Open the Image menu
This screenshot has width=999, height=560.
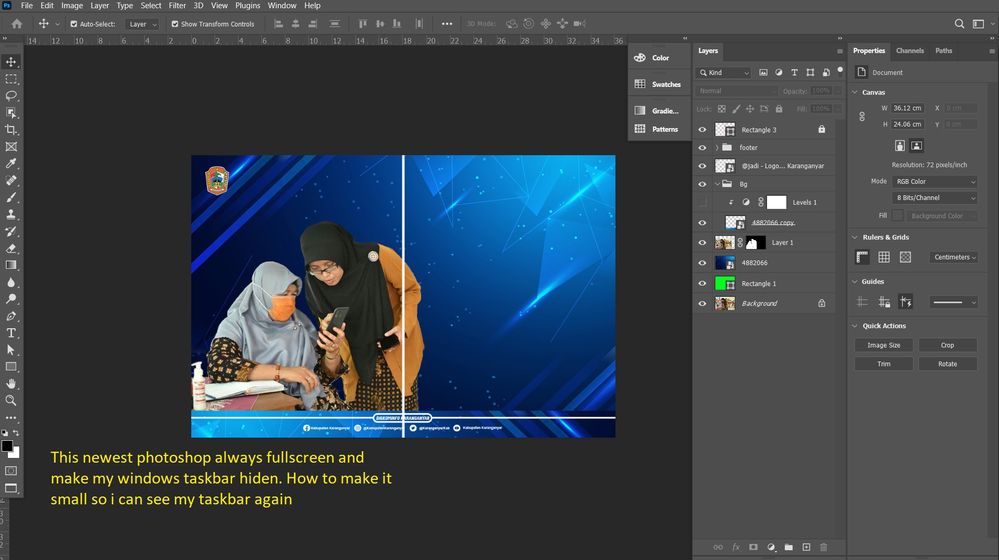click(72, 6)
